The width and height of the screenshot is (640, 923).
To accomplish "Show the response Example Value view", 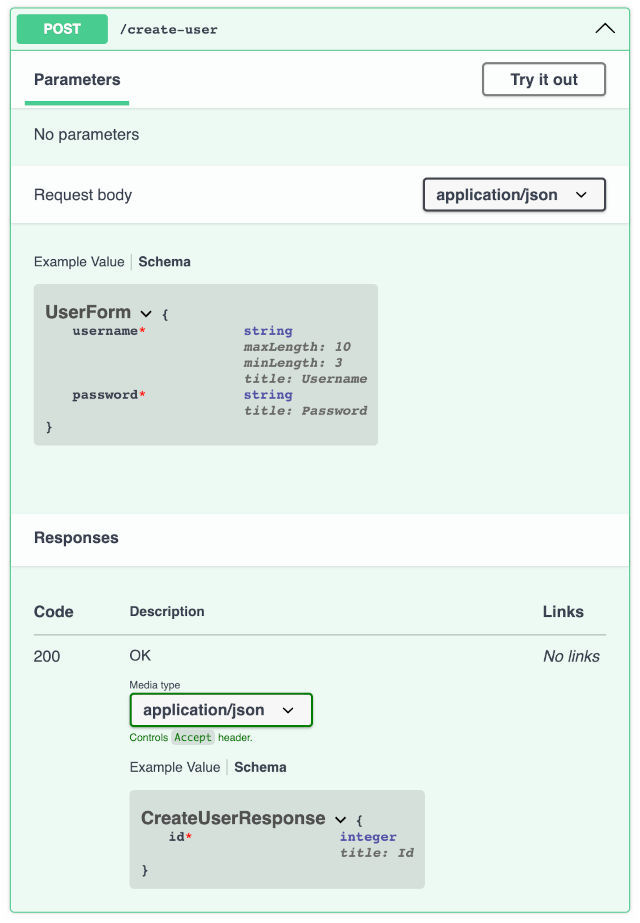I will [174, 767].
